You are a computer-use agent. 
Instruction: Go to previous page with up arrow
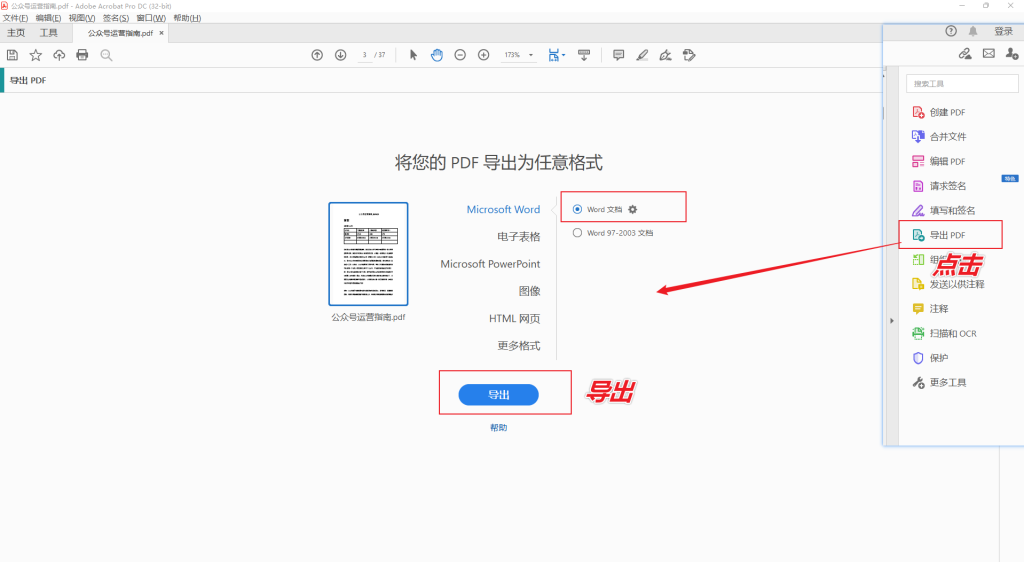[317, 55]
